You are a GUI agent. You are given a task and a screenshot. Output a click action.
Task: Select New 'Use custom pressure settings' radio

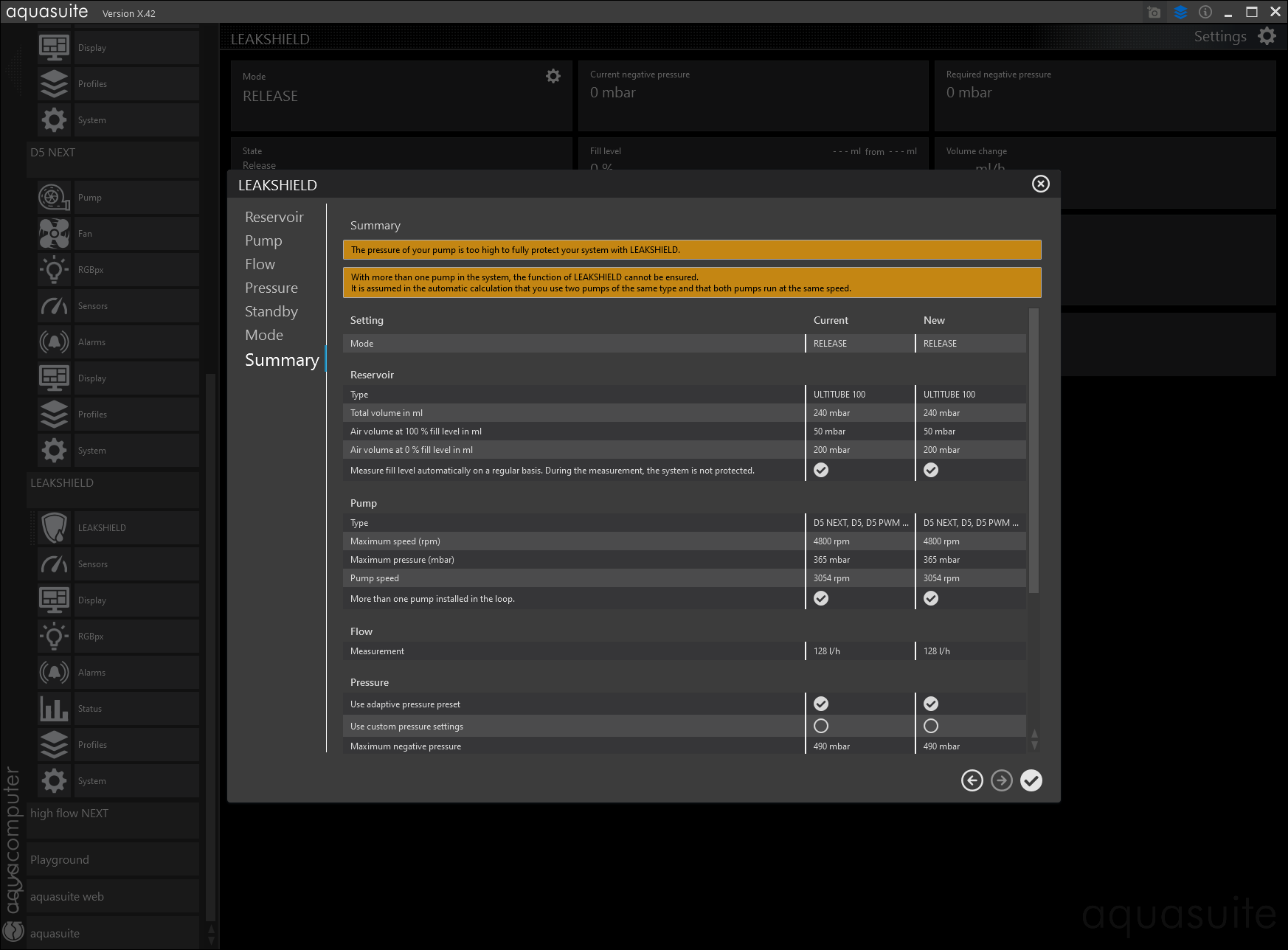coord(931,726)
